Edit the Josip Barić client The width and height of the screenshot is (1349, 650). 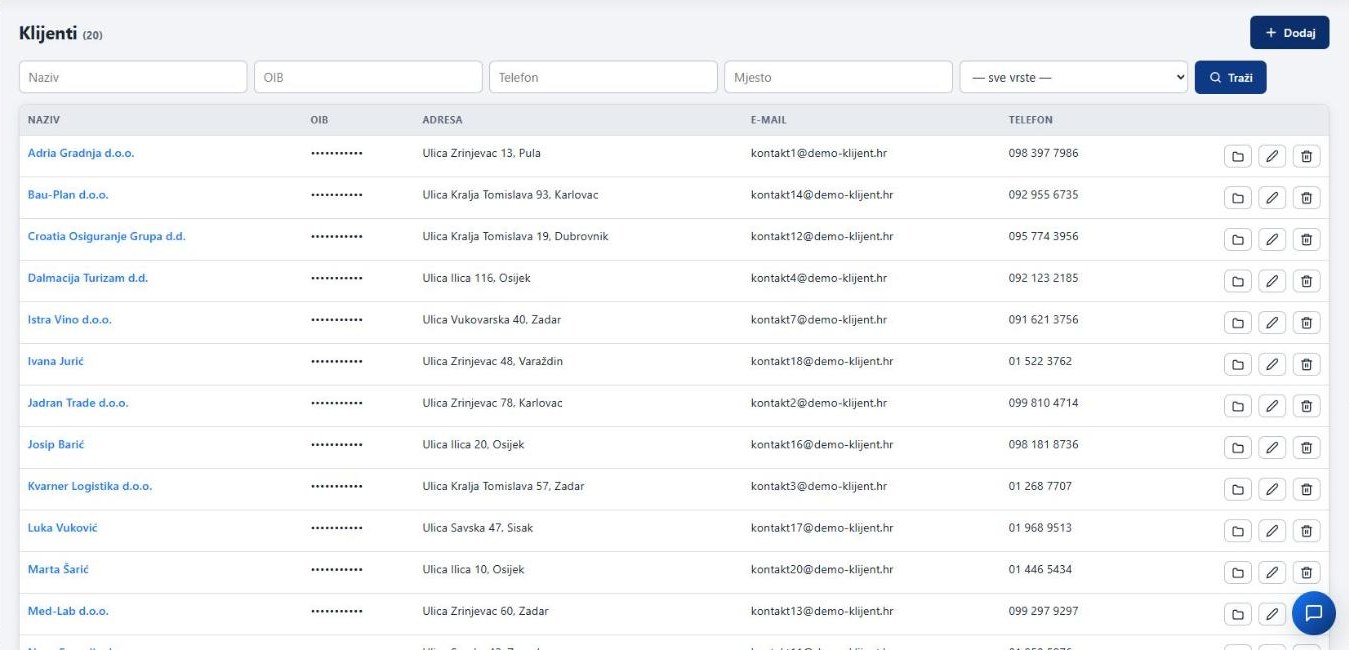point(1272,448)
